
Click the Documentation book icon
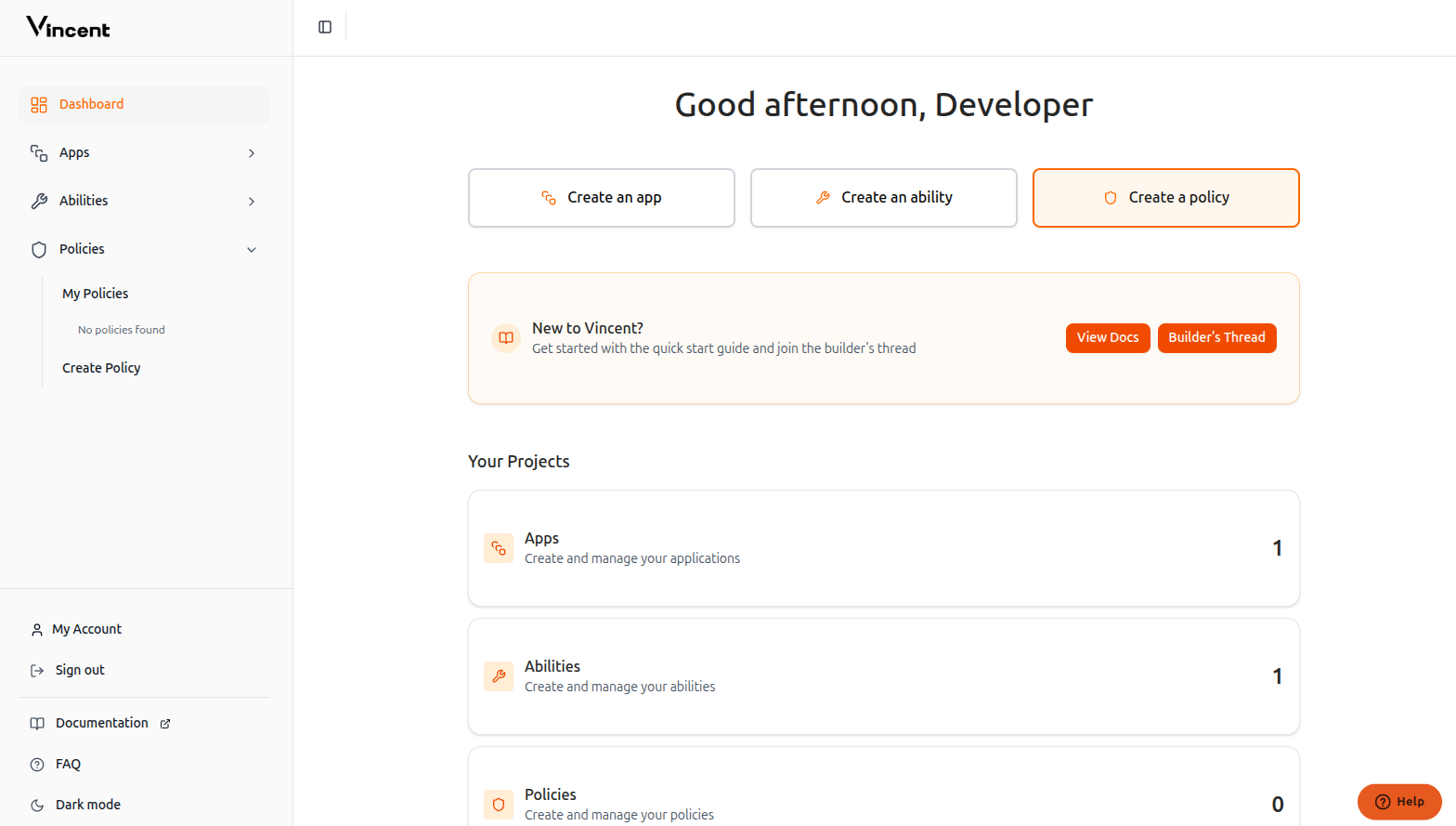point(37,724)
